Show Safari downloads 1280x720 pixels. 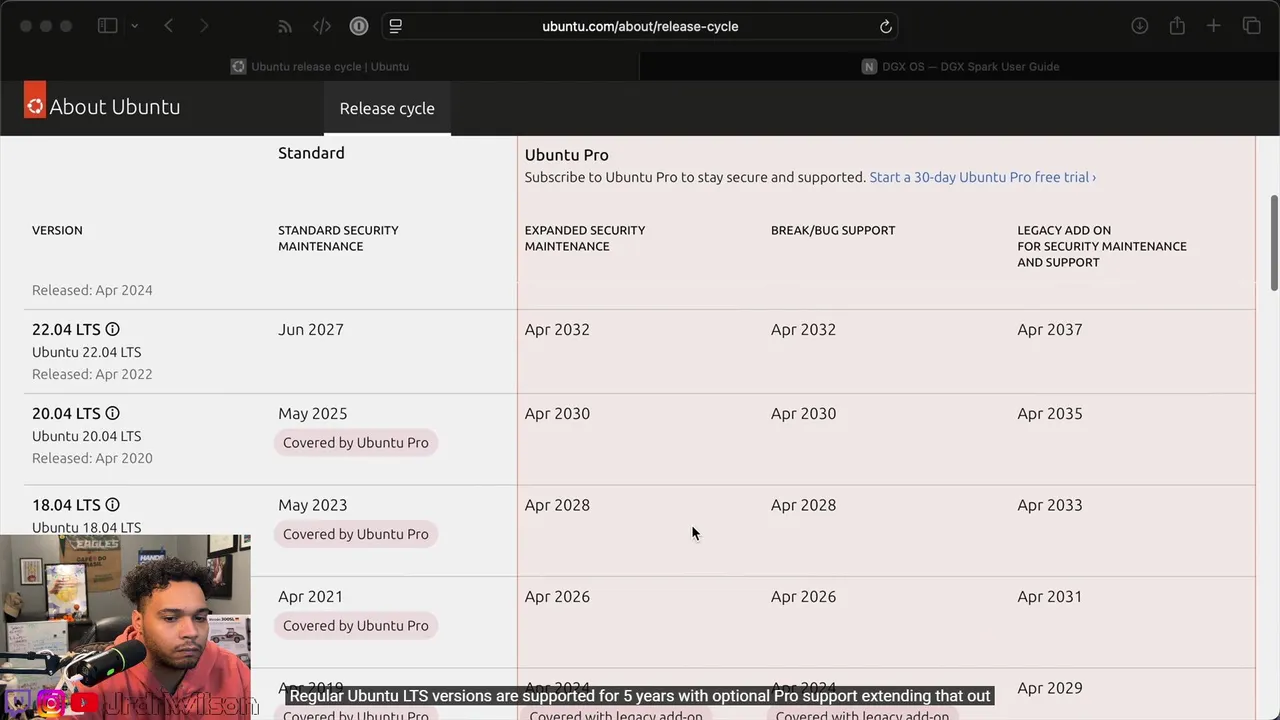[x=1139, y=26]
